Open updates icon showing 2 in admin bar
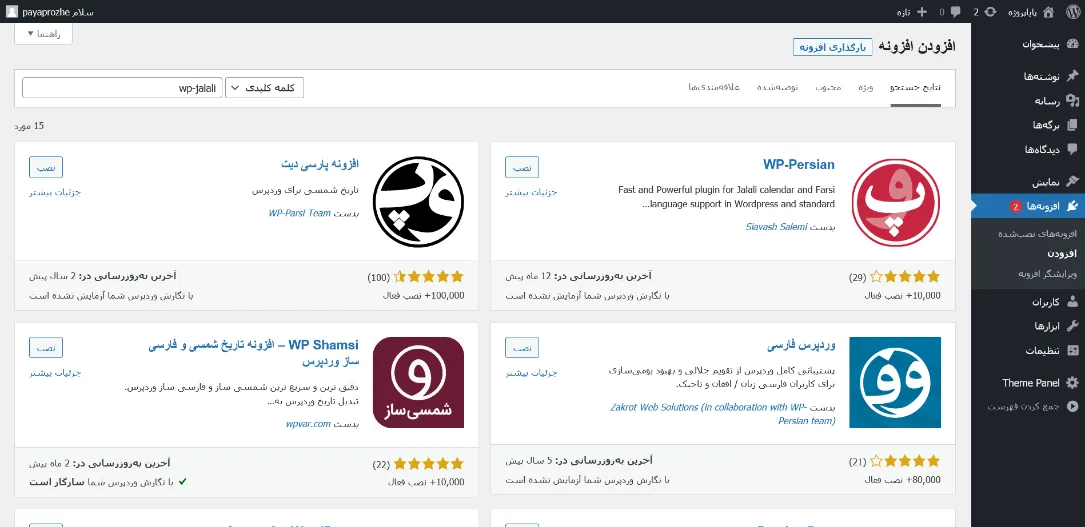The image size is (1085, 527). pos(991,12)
